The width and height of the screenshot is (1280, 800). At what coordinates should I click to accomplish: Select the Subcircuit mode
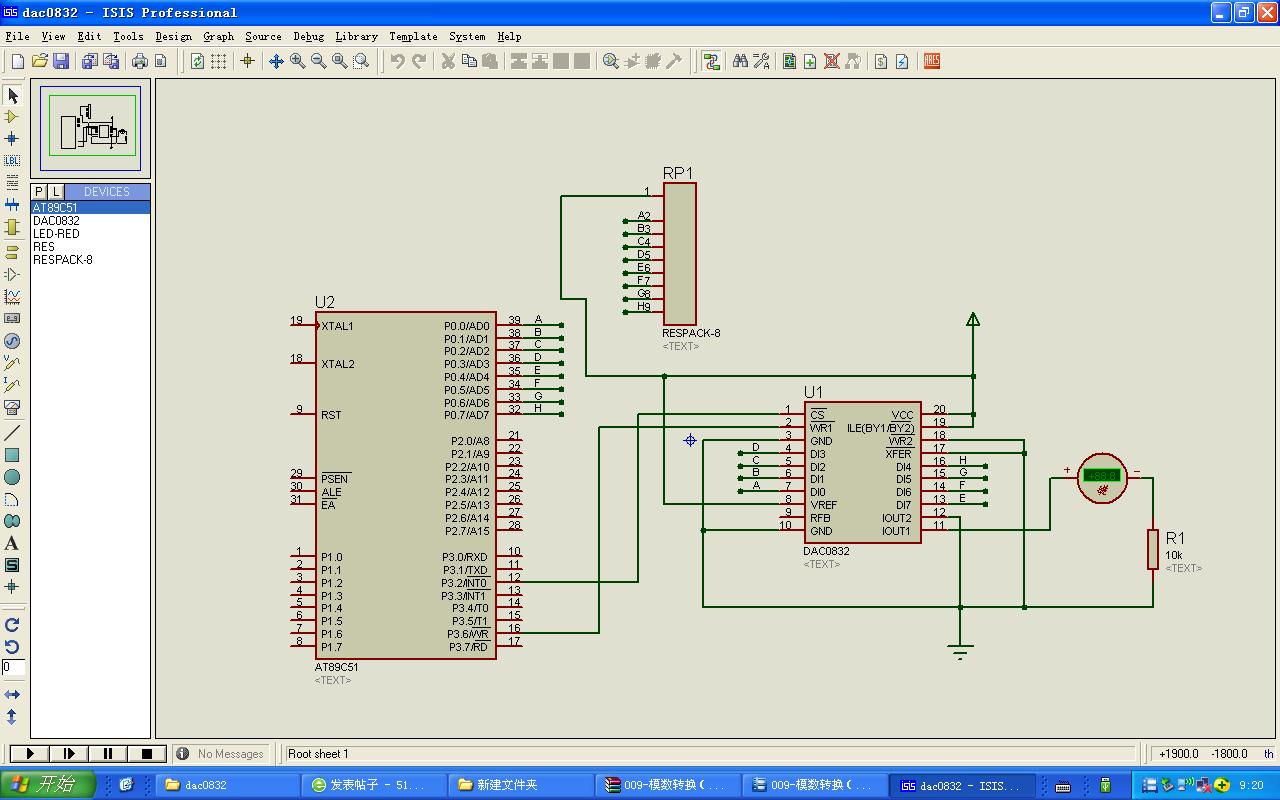pos(12,228)
